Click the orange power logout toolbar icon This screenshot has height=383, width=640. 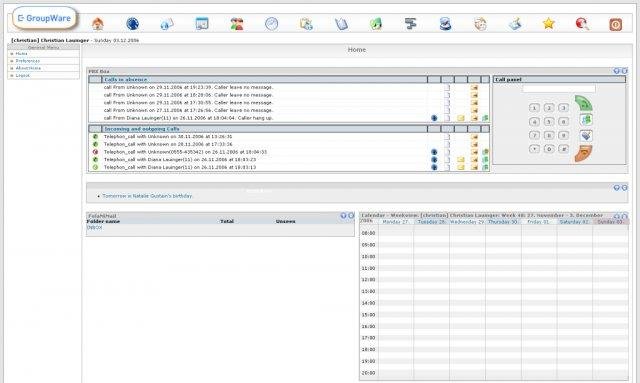point(616,24)
